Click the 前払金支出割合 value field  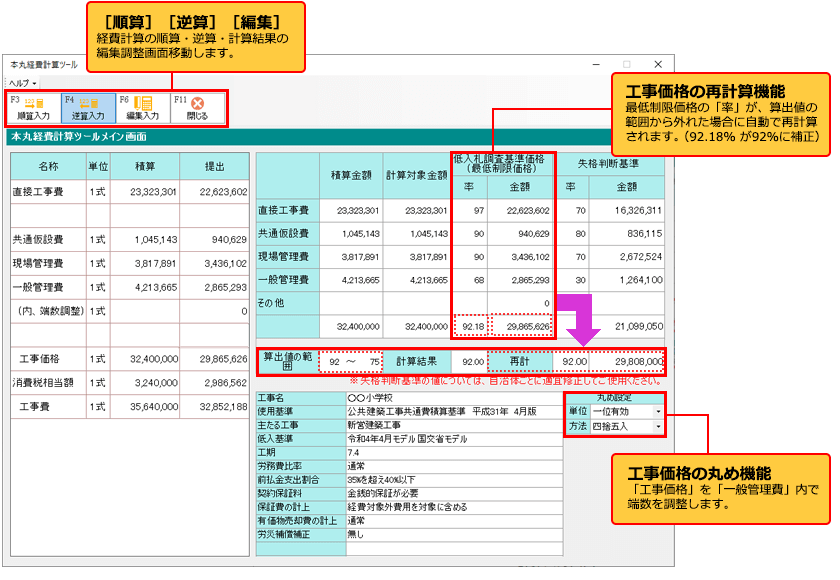[450, 480]
